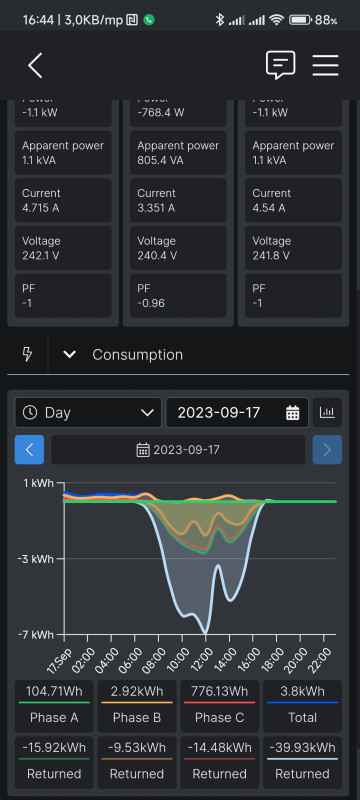Screen dimensions: 360x800
Task: Go to next day with right arrow
Action: (327, 449)
